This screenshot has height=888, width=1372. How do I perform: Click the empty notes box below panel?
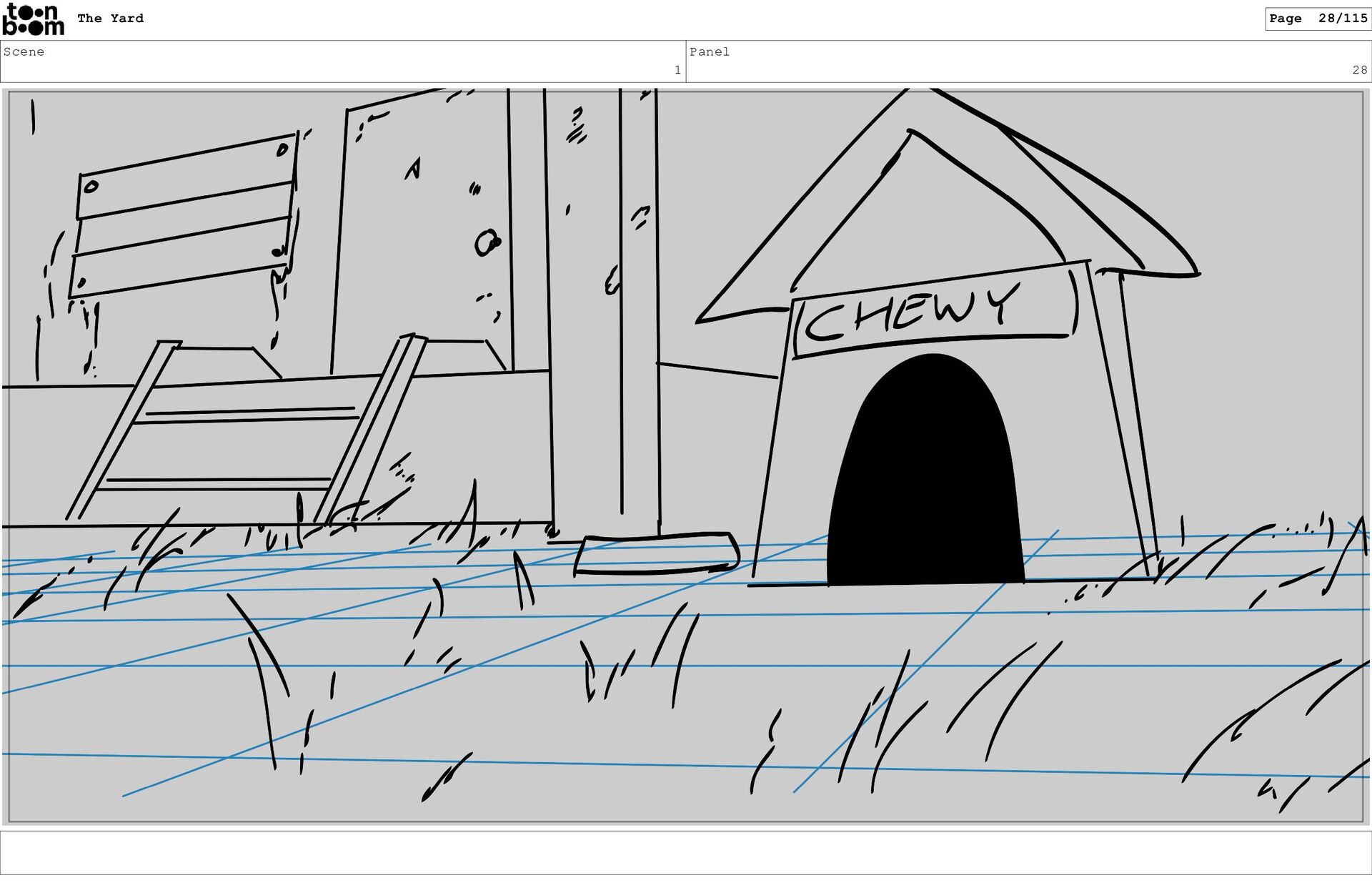pos(685,852)
